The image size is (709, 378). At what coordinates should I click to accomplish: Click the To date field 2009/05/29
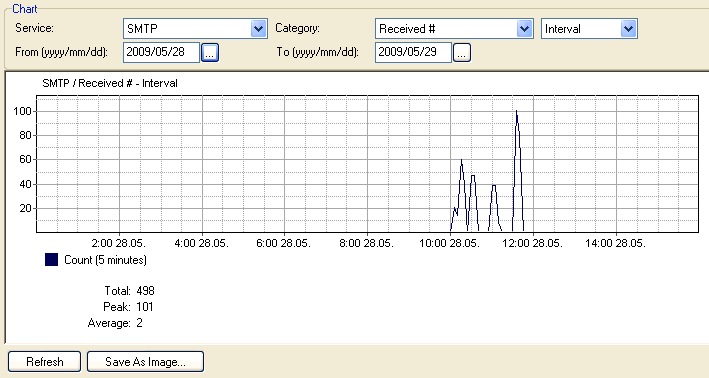(x=413, y=52)
